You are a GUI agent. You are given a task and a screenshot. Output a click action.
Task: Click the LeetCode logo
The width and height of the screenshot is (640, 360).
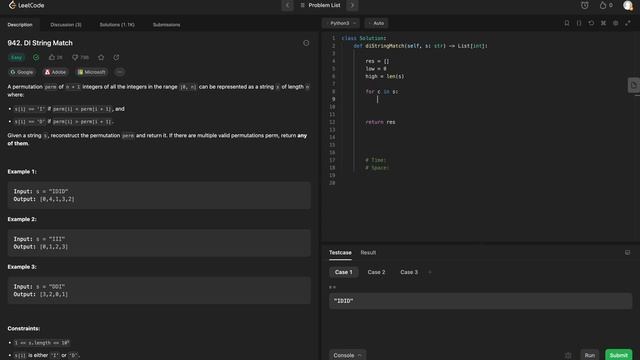click(x=26, y=5)
